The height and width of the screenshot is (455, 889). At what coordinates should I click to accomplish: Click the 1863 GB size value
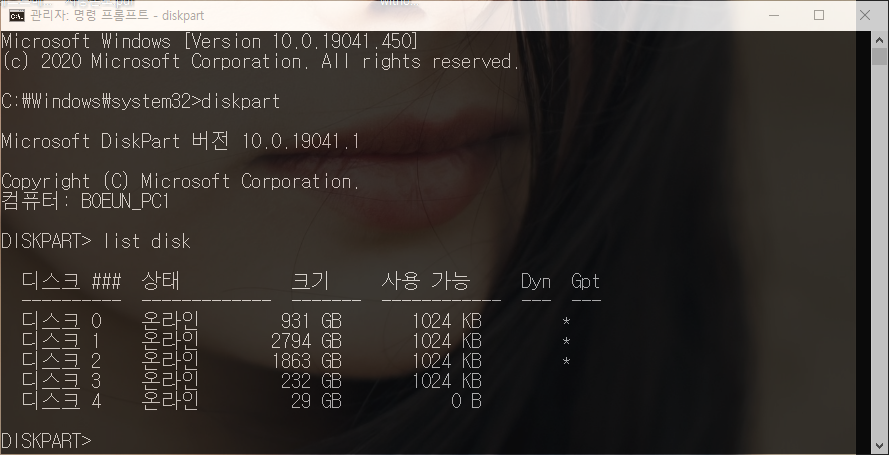click(306, 361)
